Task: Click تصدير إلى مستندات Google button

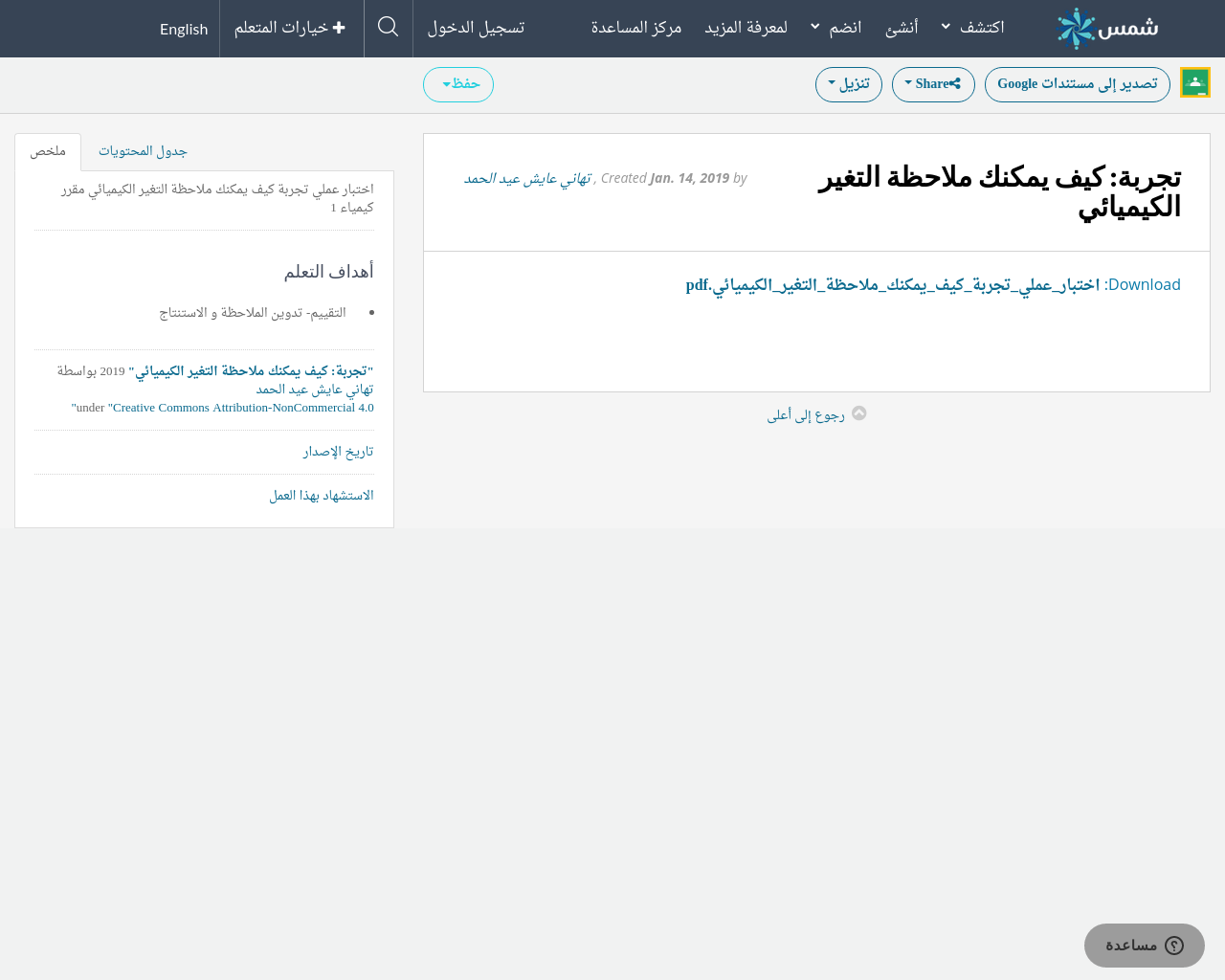Action: tap(1077, 84)
